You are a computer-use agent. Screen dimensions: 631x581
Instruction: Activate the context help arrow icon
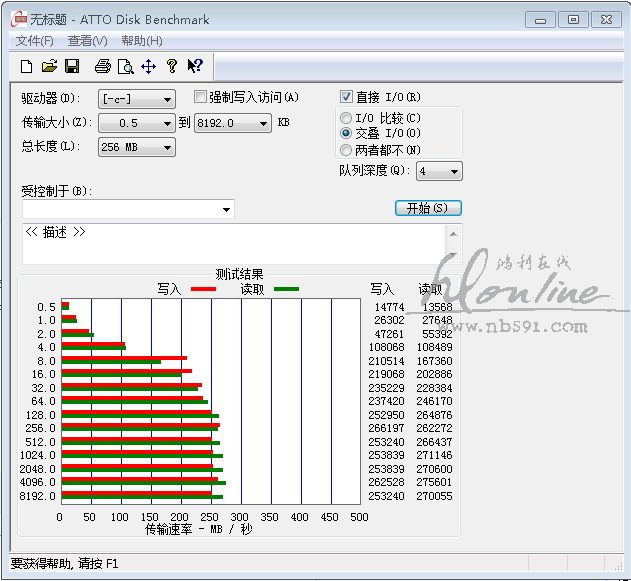194,66
